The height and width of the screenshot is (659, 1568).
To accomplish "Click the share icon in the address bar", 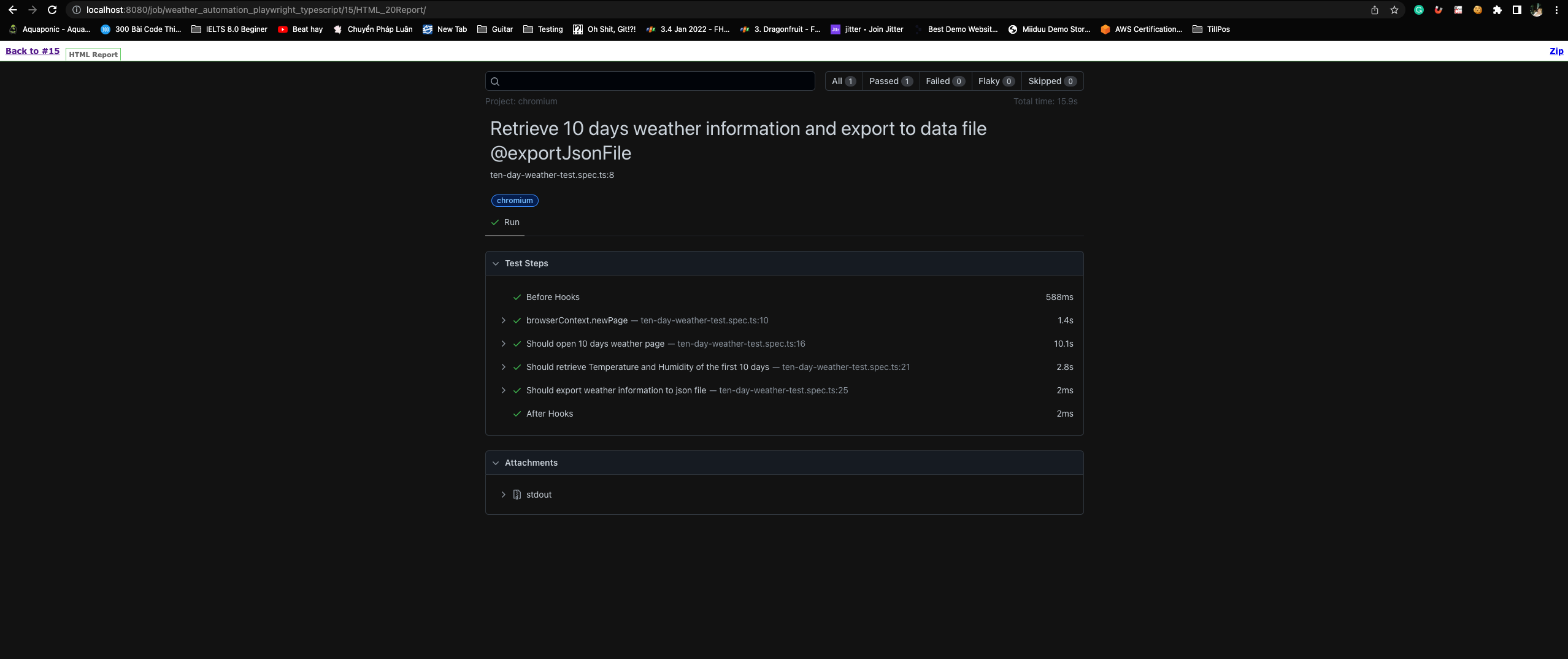I will [x=1374, y=10].
